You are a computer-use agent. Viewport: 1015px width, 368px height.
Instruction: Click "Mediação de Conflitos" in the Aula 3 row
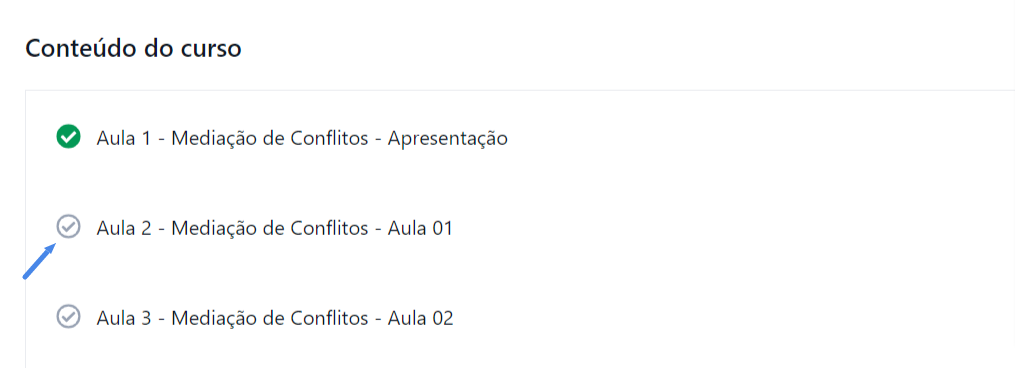(x=271, y=318)
